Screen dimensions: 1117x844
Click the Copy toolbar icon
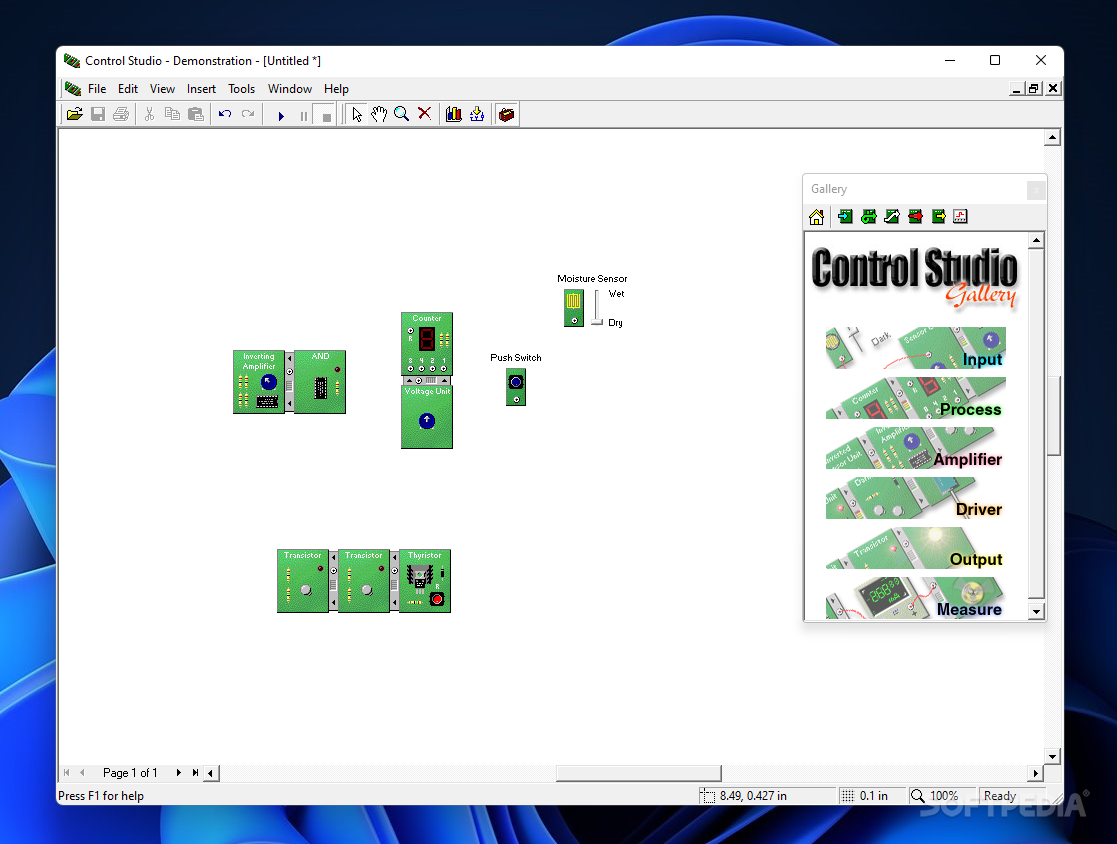(x=172, y=114)
